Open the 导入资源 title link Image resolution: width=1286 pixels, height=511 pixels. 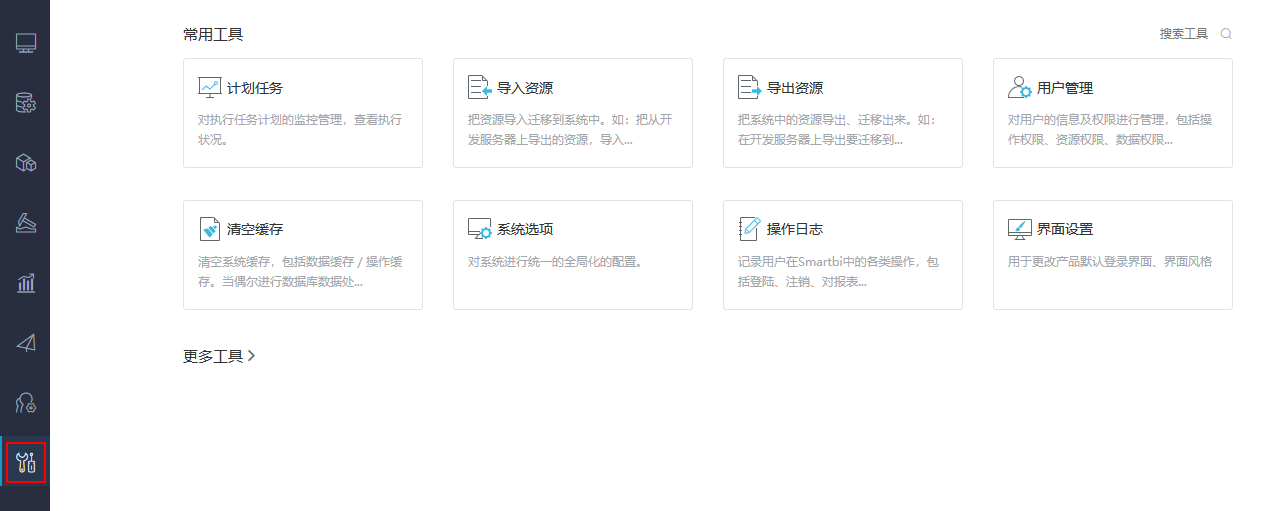point(525,88)
